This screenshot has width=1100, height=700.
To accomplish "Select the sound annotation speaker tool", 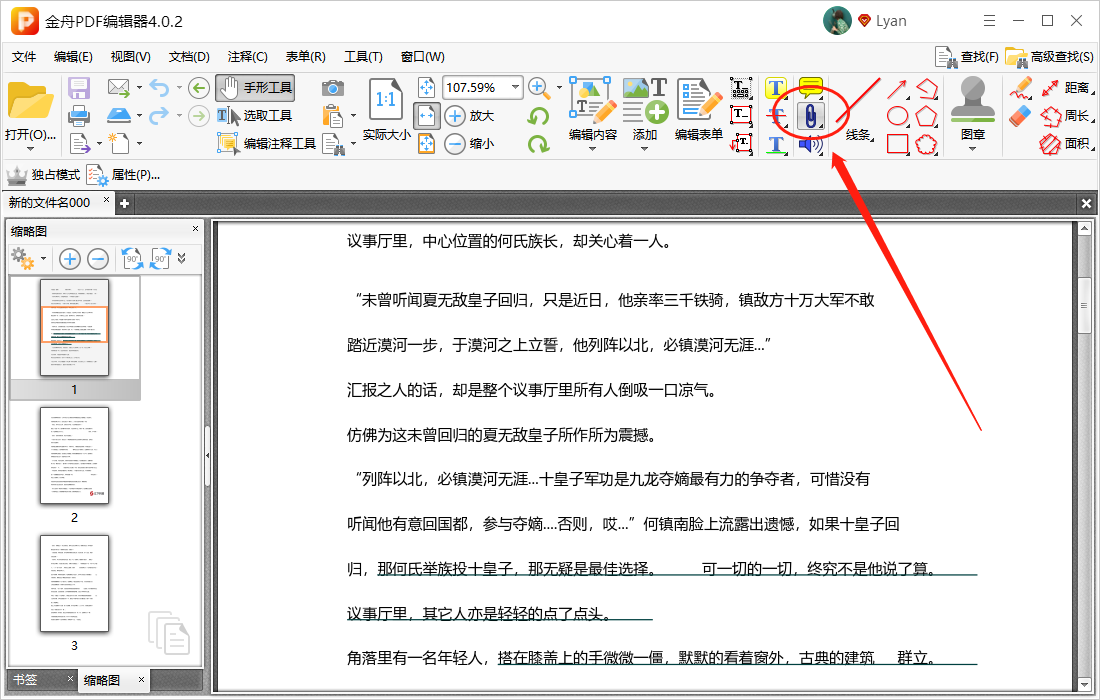I will (x=810, y=146).
